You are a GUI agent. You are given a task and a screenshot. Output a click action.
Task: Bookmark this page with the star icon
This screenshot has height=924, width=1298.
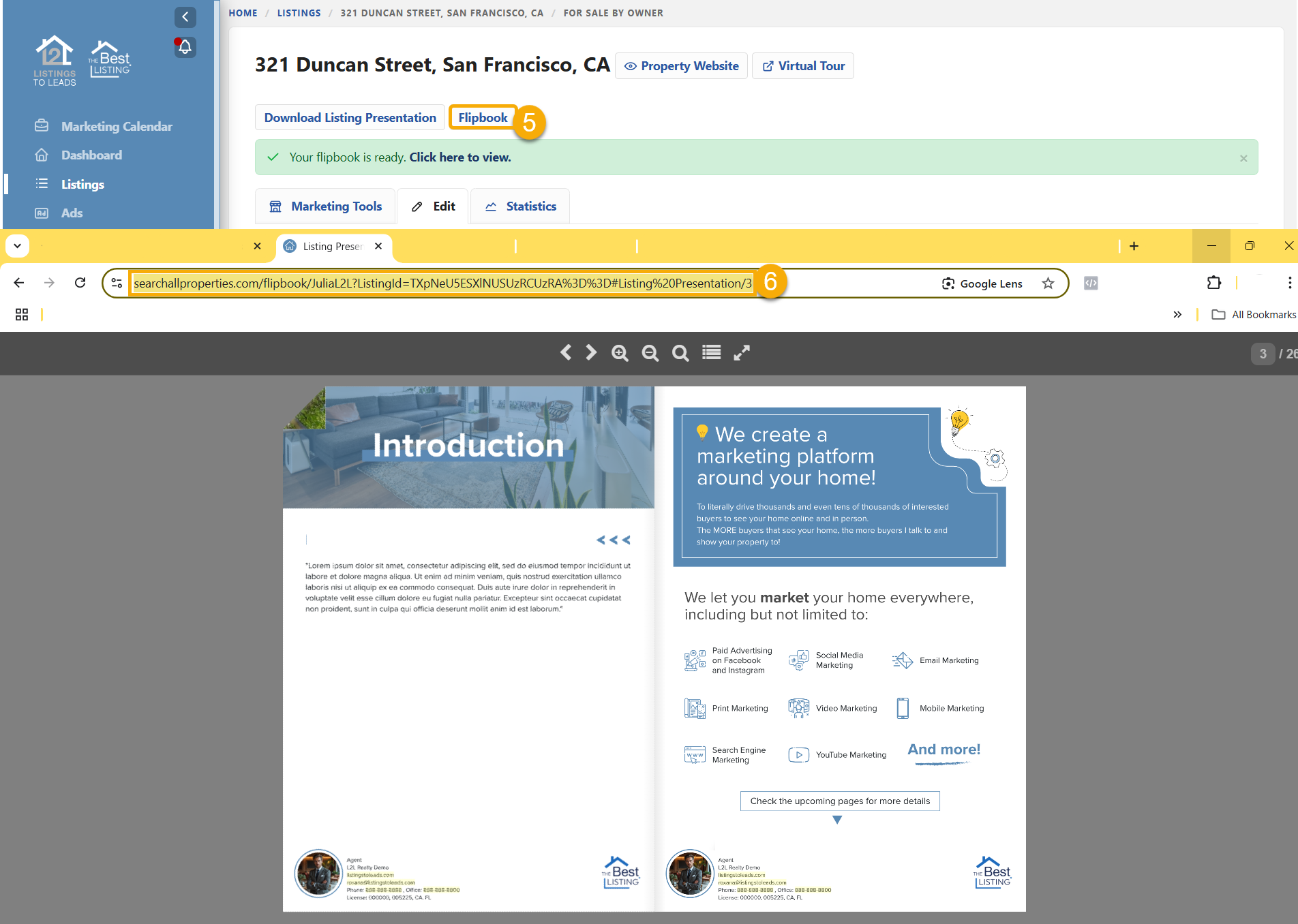click(1048, 283)
